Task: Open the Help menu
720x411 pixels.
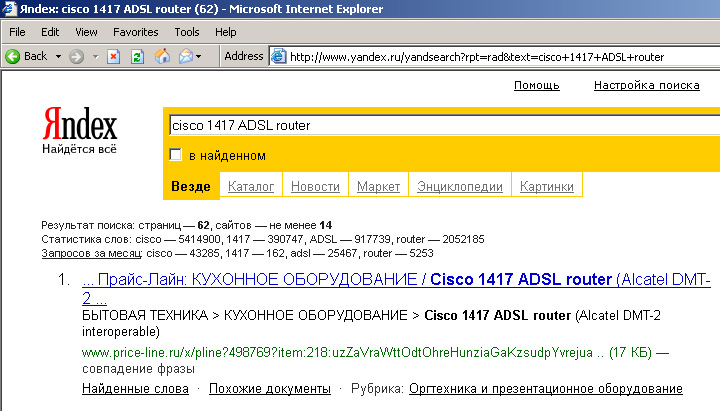Action: (x=225, y=32)
